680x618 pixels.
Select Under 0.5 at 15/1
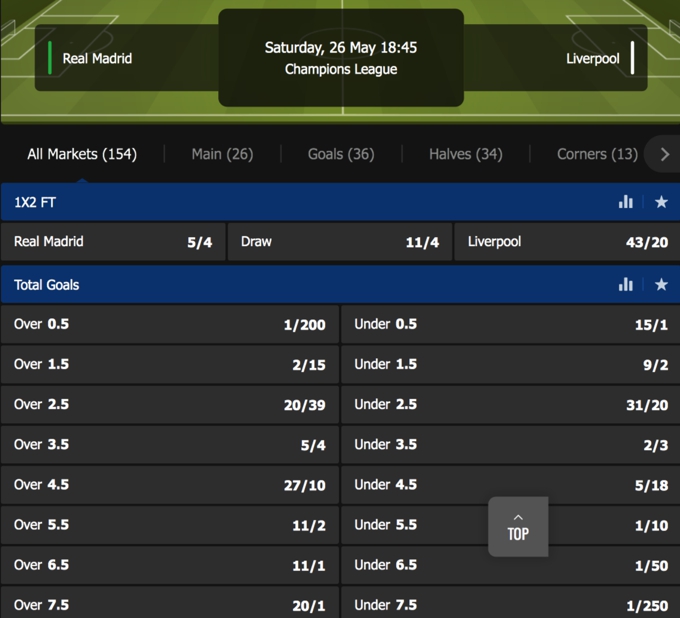coord(510,324)
